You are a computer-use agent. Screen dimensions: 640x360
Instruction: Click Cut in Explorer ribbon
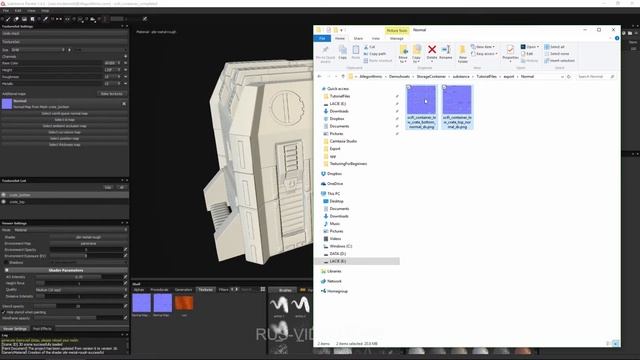(369, 47)
